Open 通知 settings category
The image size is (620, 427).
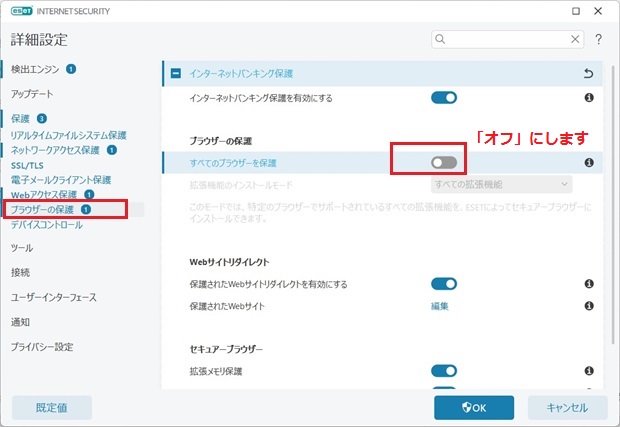point(20,322)
